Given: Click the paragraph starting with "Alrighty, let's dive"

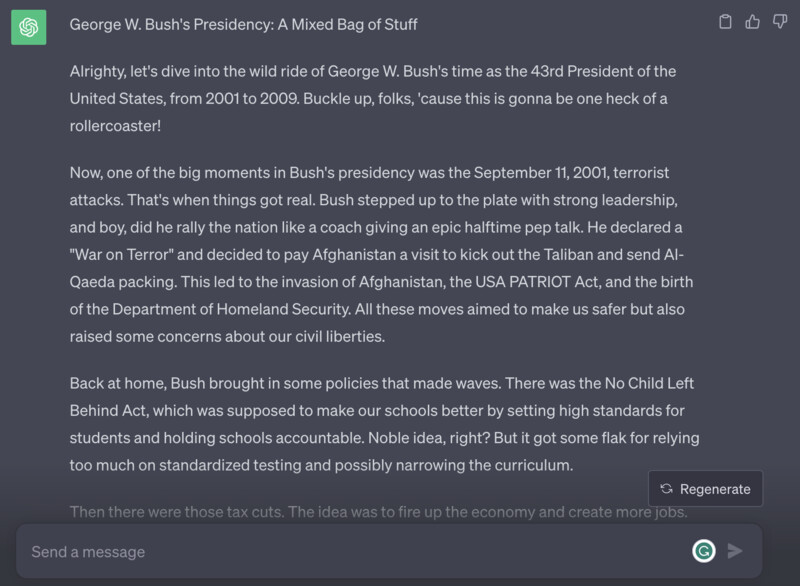Looking at the screenshot, I should tap(373, 98).
